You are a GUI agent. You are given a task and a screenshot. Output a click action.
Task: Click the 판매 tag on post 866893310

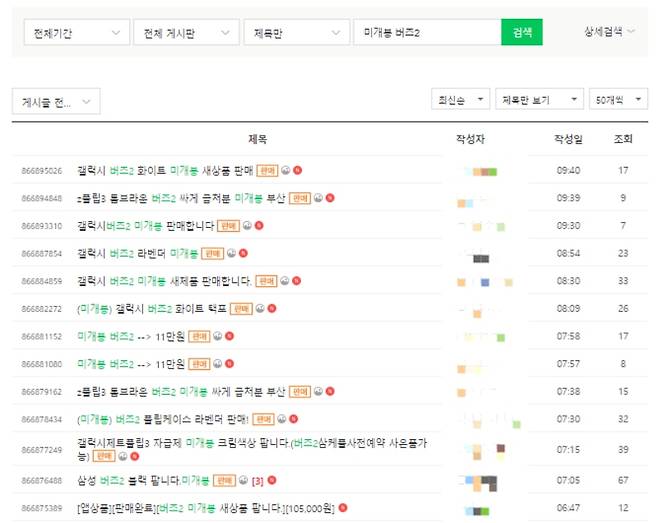click(x=228, y=226)
